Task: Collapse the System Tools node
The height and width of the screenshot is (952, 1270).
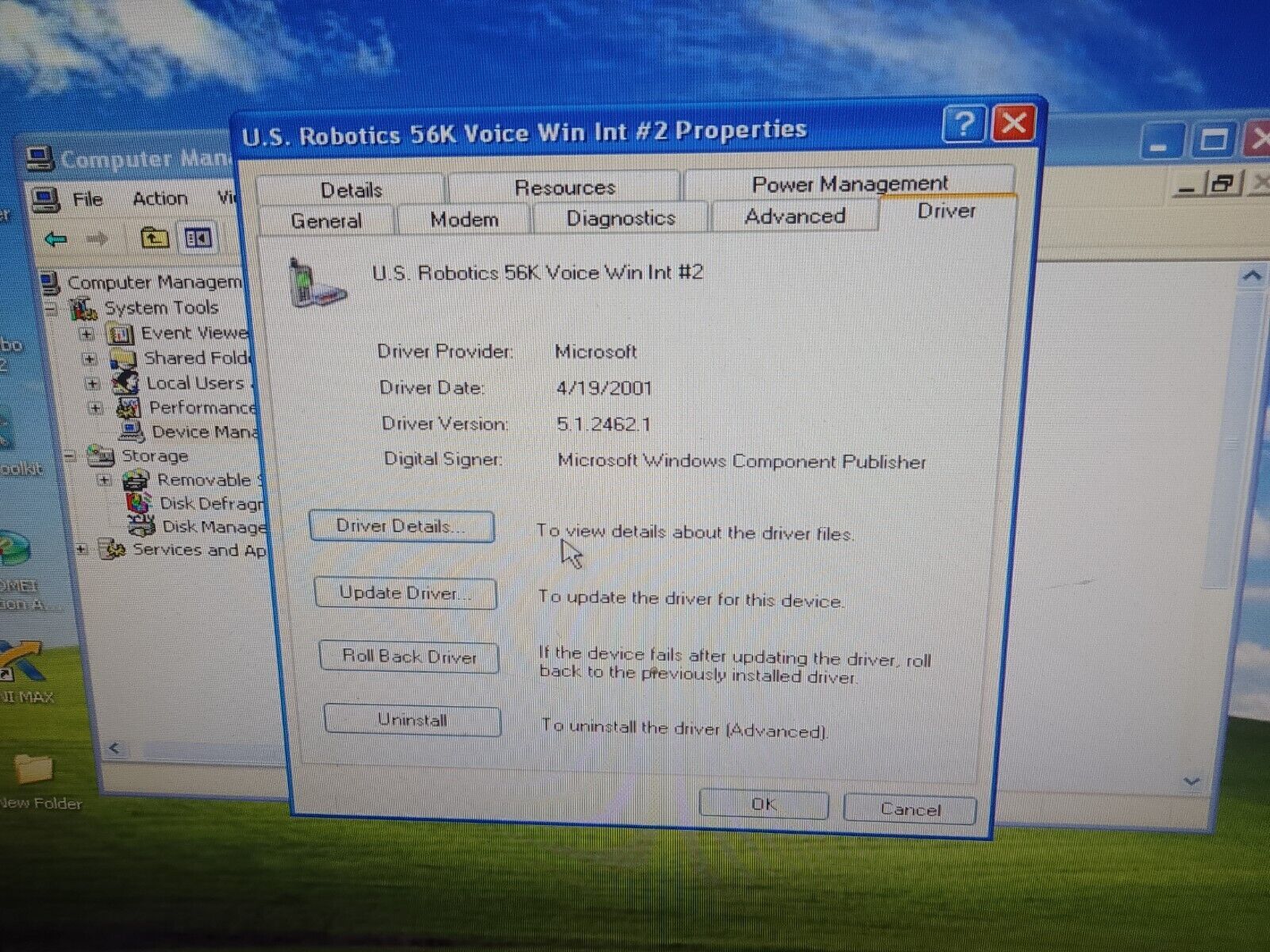Action: tap(51, 309)
